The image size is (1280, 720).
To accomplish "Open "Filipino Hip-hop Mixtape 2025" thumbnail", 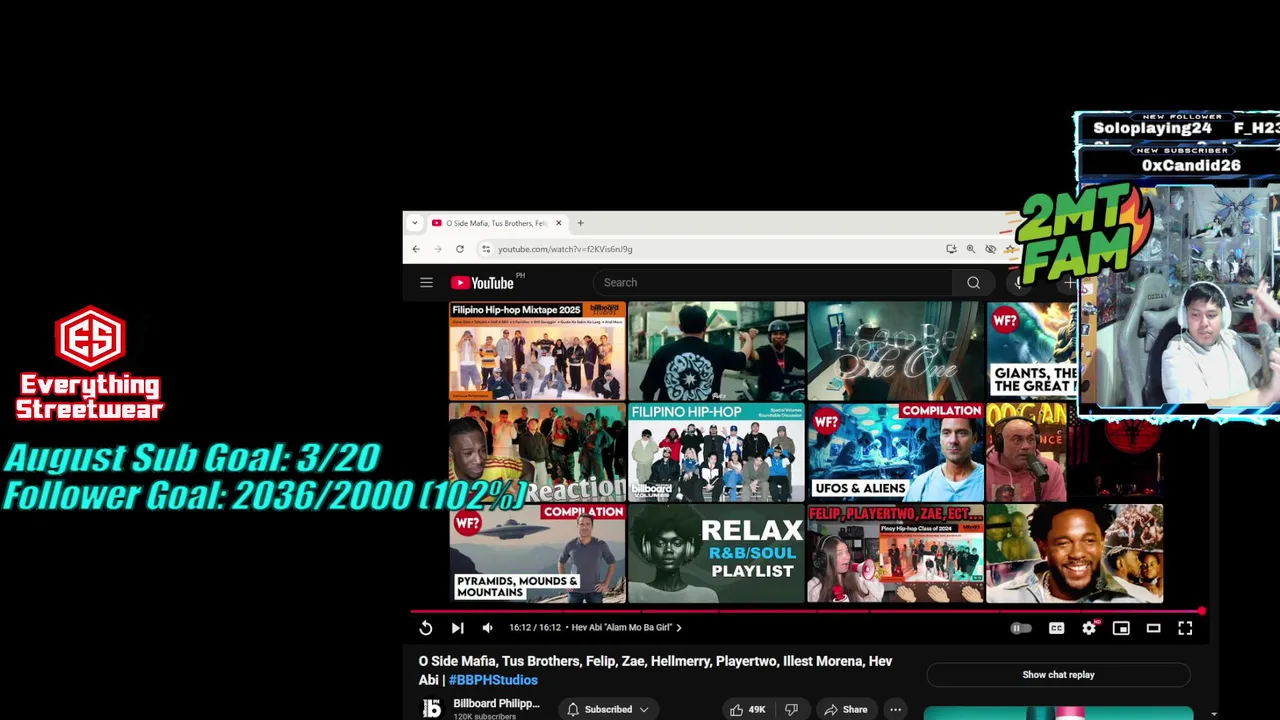I will [537, 351].
